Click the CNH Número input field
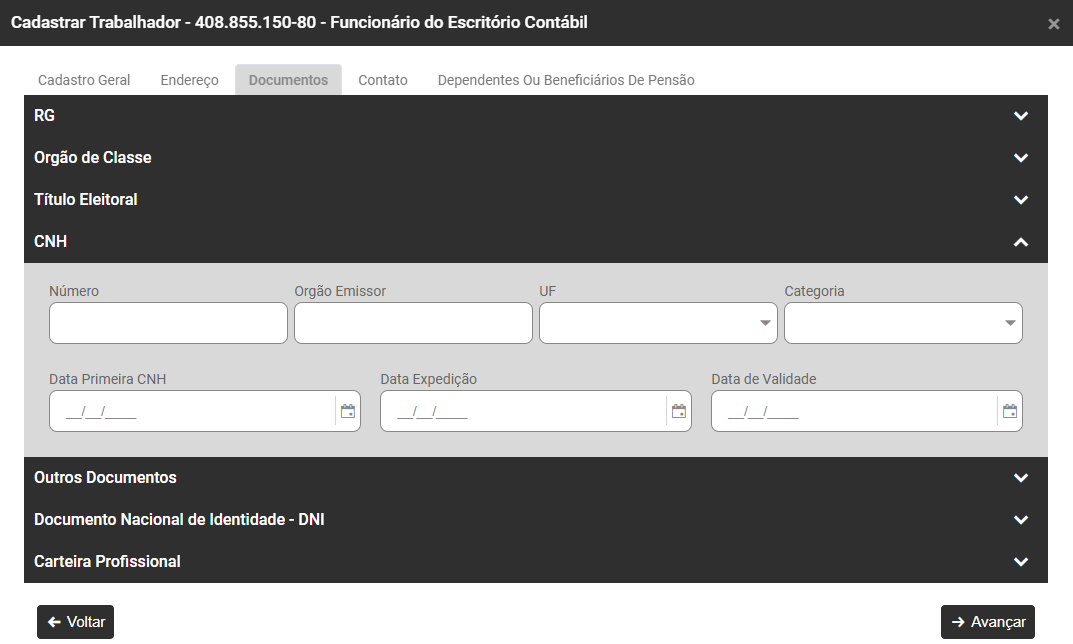 coord(168,323)
